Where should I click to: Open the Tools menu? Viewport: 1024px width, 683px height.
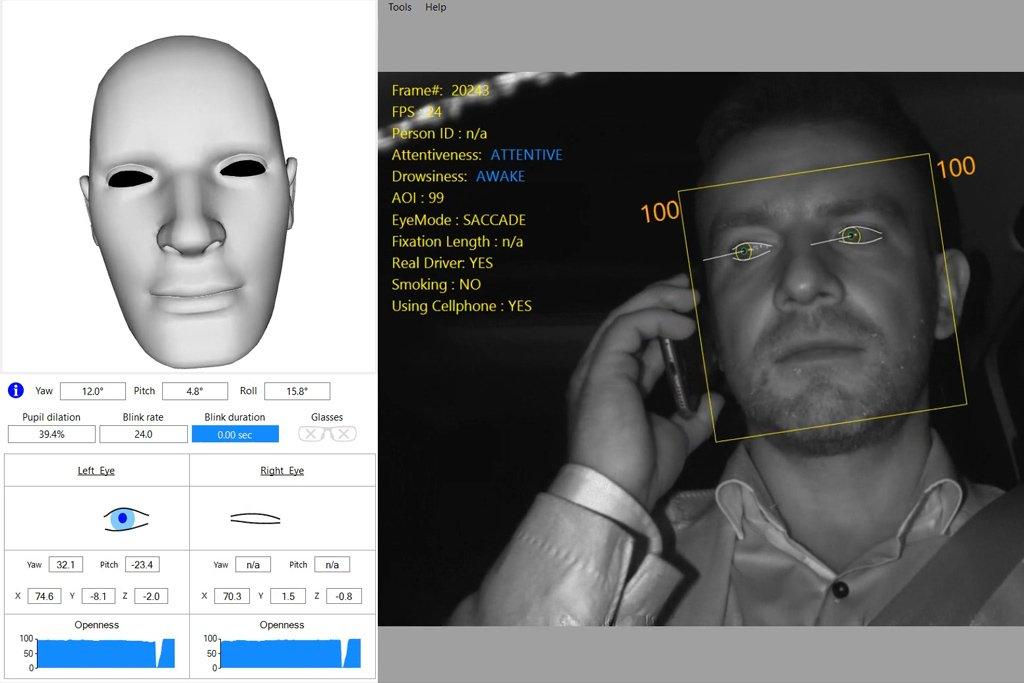[x=400, y=7]
